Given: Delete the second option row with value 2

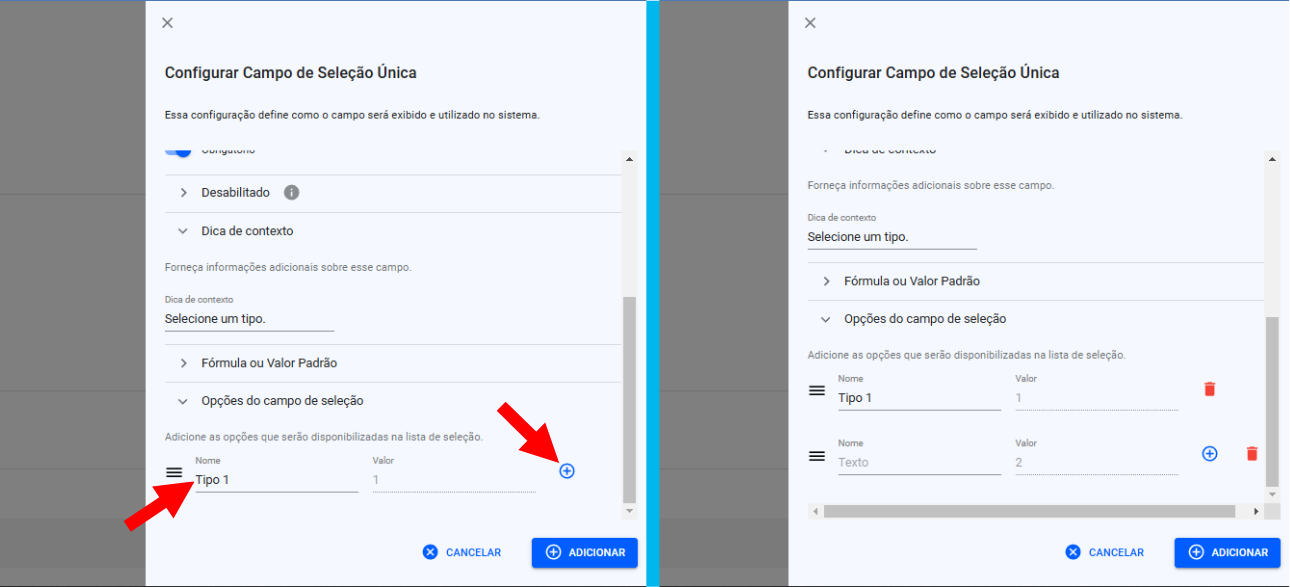Looking at the screenshot, I should (1251, 454).
